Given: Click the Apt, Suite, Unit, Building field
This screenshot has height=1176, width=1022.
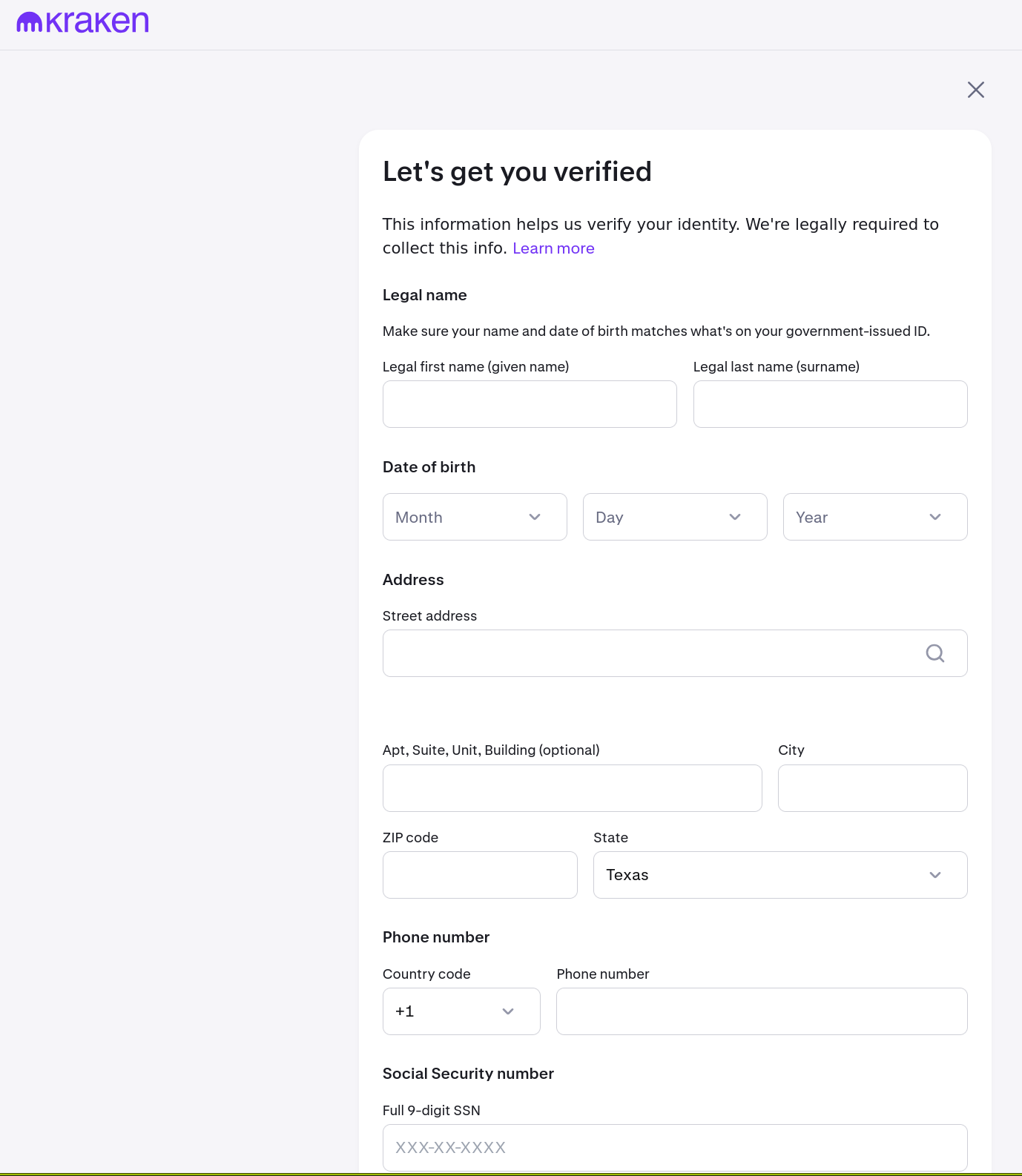Looking at the screenshot, I should (x=572, y=788).
